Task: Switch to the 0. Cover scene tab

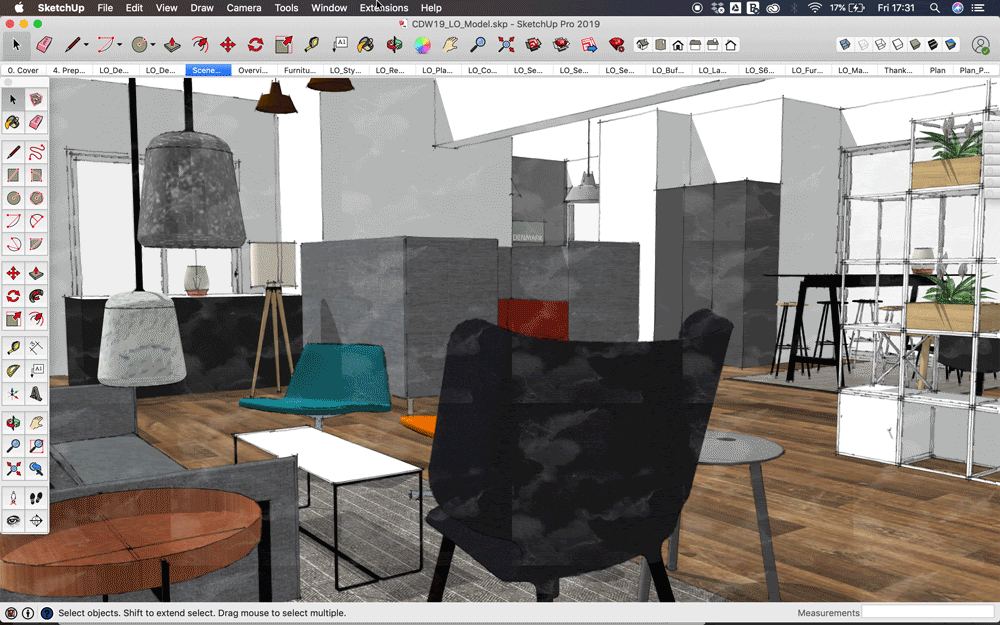Action: pyautogui.click(x=23, y=71)
